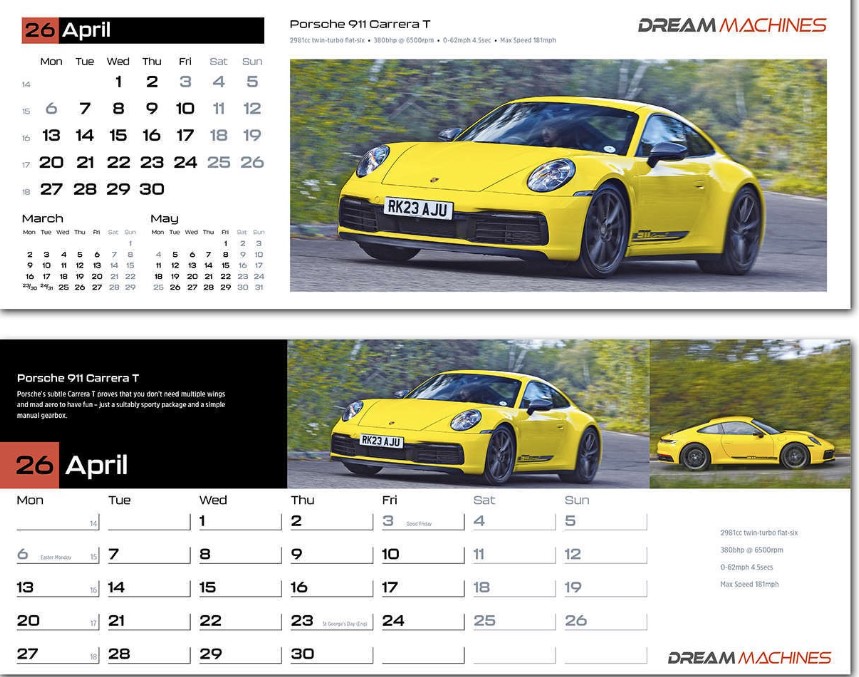Viewport: 859px width, 677px height.
Task: Click the DREAM MACHINES logo in the lower calendar
Action: pyautogui.click(x=749, y=657)
